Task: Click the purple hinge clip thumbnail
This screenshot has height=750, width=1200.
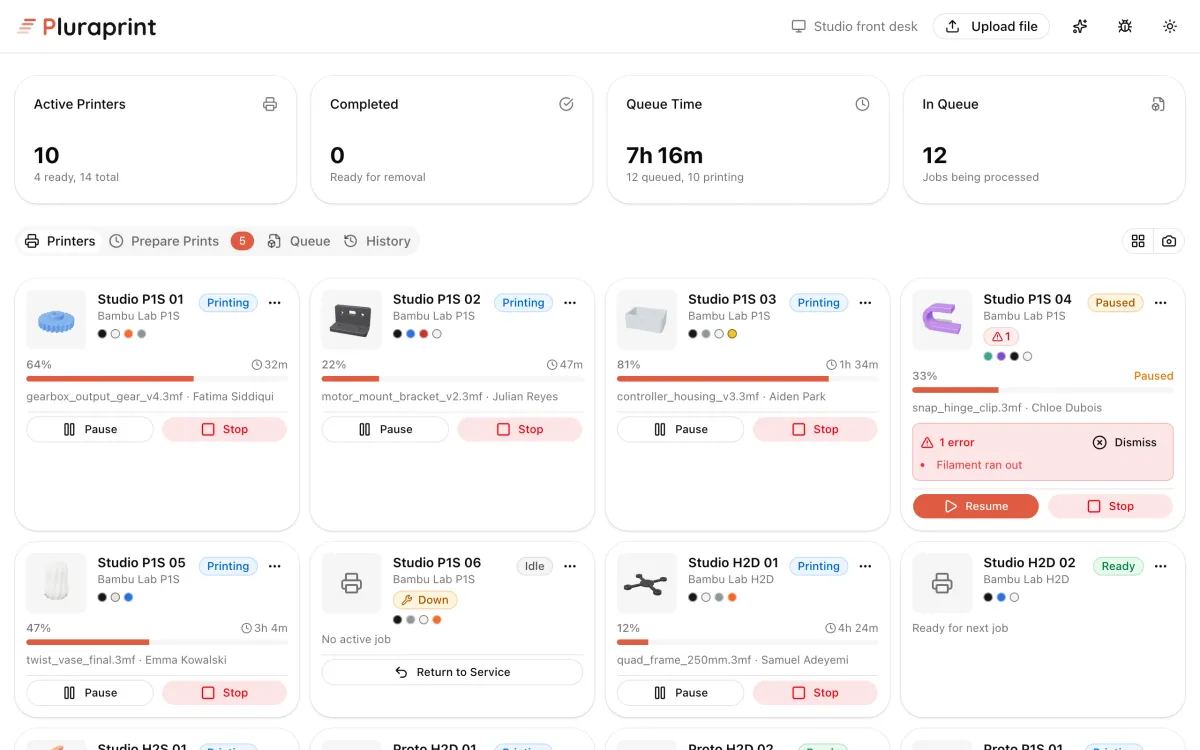Action: [942, 320]
